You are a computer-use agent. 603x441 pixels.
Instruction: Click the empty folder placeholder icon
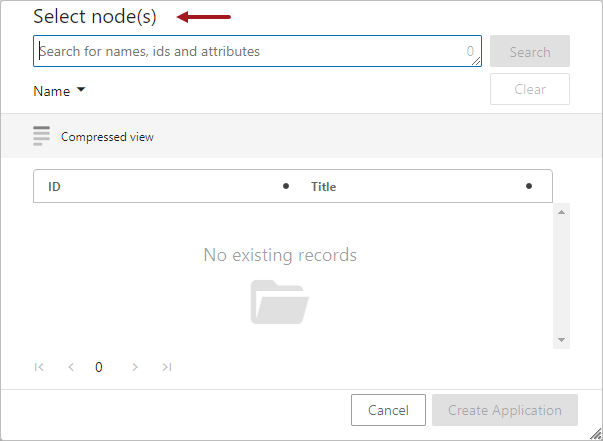click(280, 302)
